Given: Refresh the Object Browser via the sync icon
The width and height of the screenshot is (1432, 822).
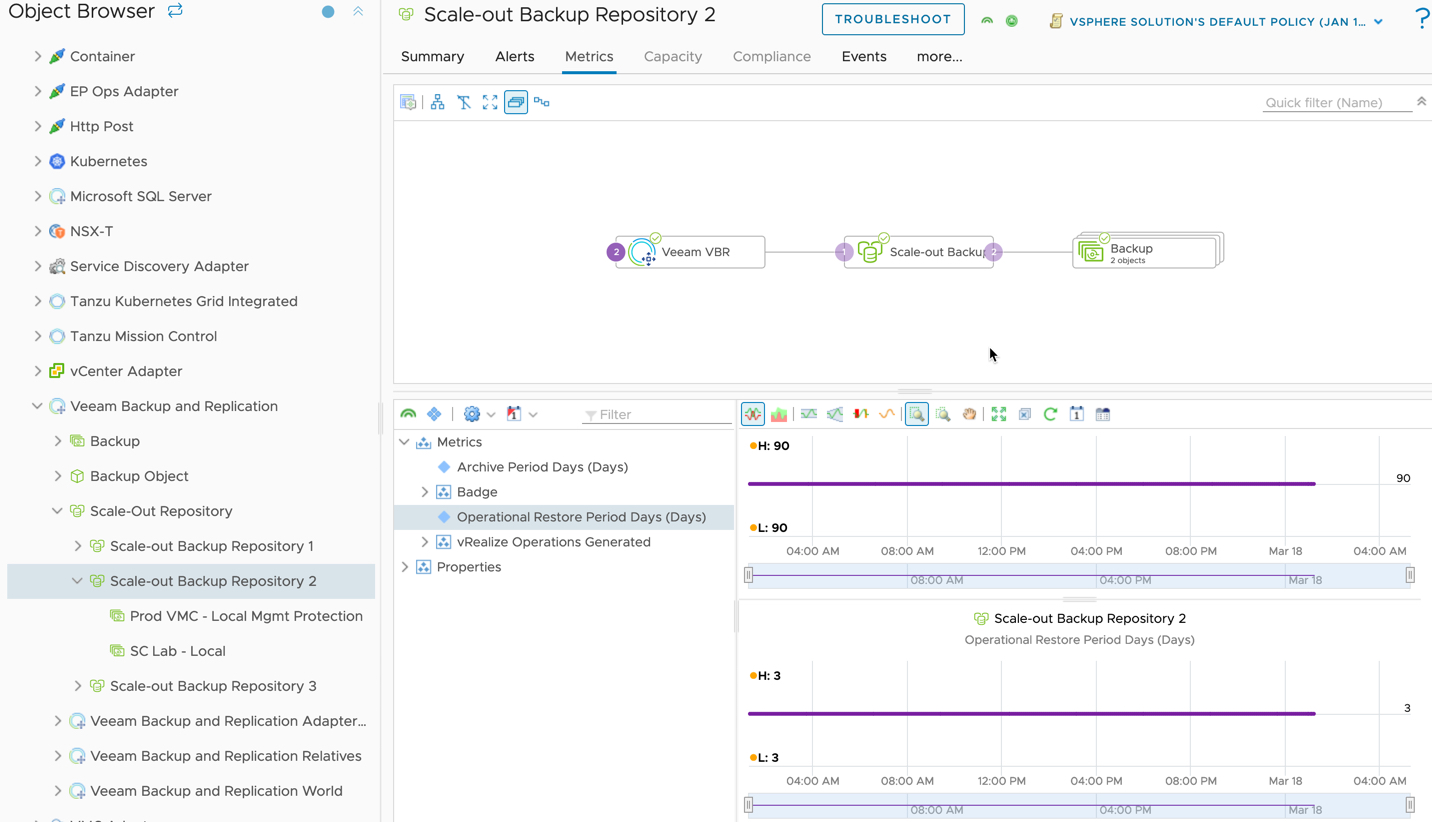Looking at the screenshot, I should pos(175,11).
